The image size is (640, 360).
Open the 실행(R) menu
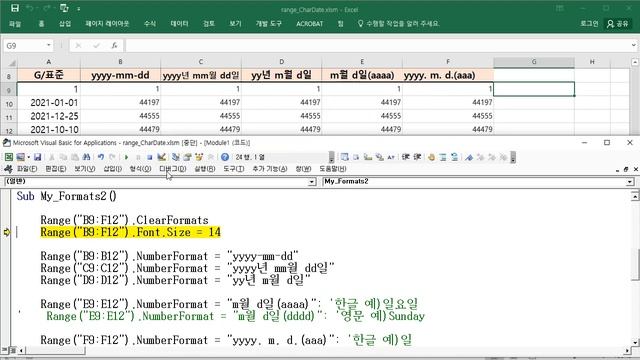(x=204, y=169)
